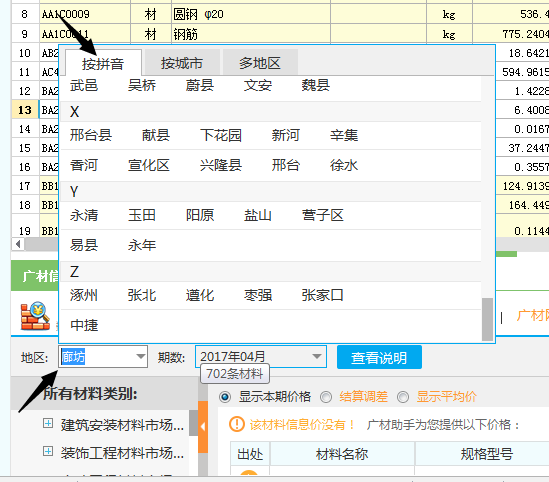Screen dimensions: 549x482
Task: Collapse side panel with orange arrow
Action: [x=203, y=427]
